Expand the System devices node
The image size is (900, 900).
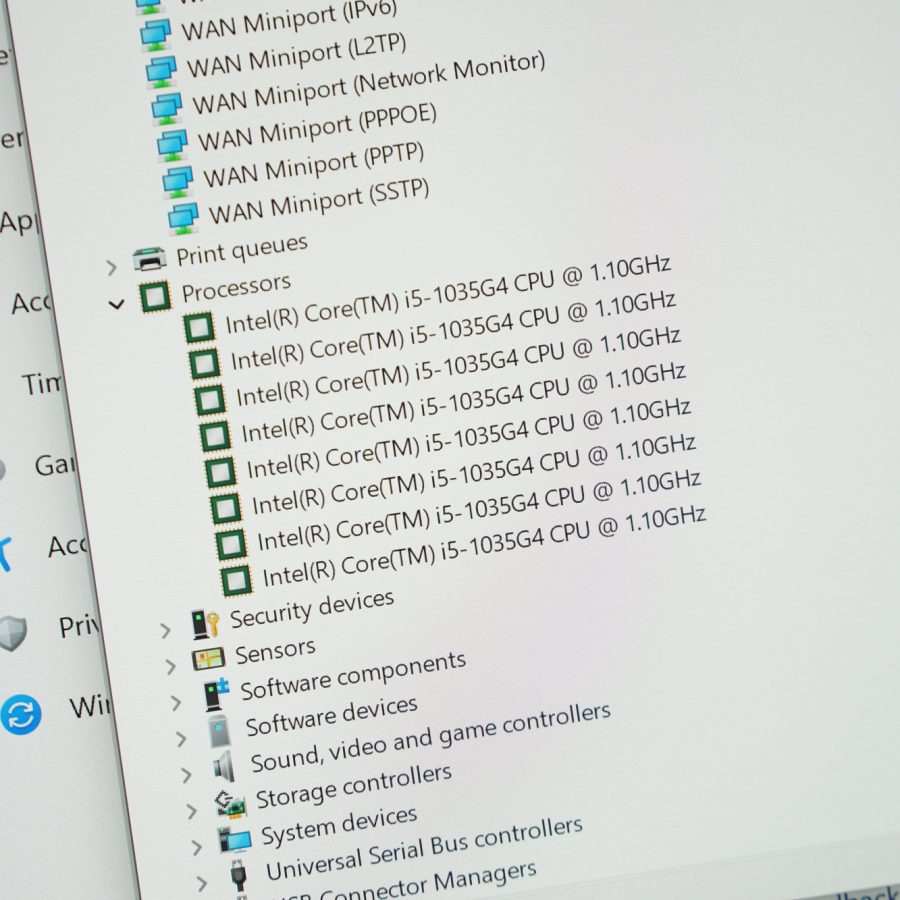click(197, 848)
